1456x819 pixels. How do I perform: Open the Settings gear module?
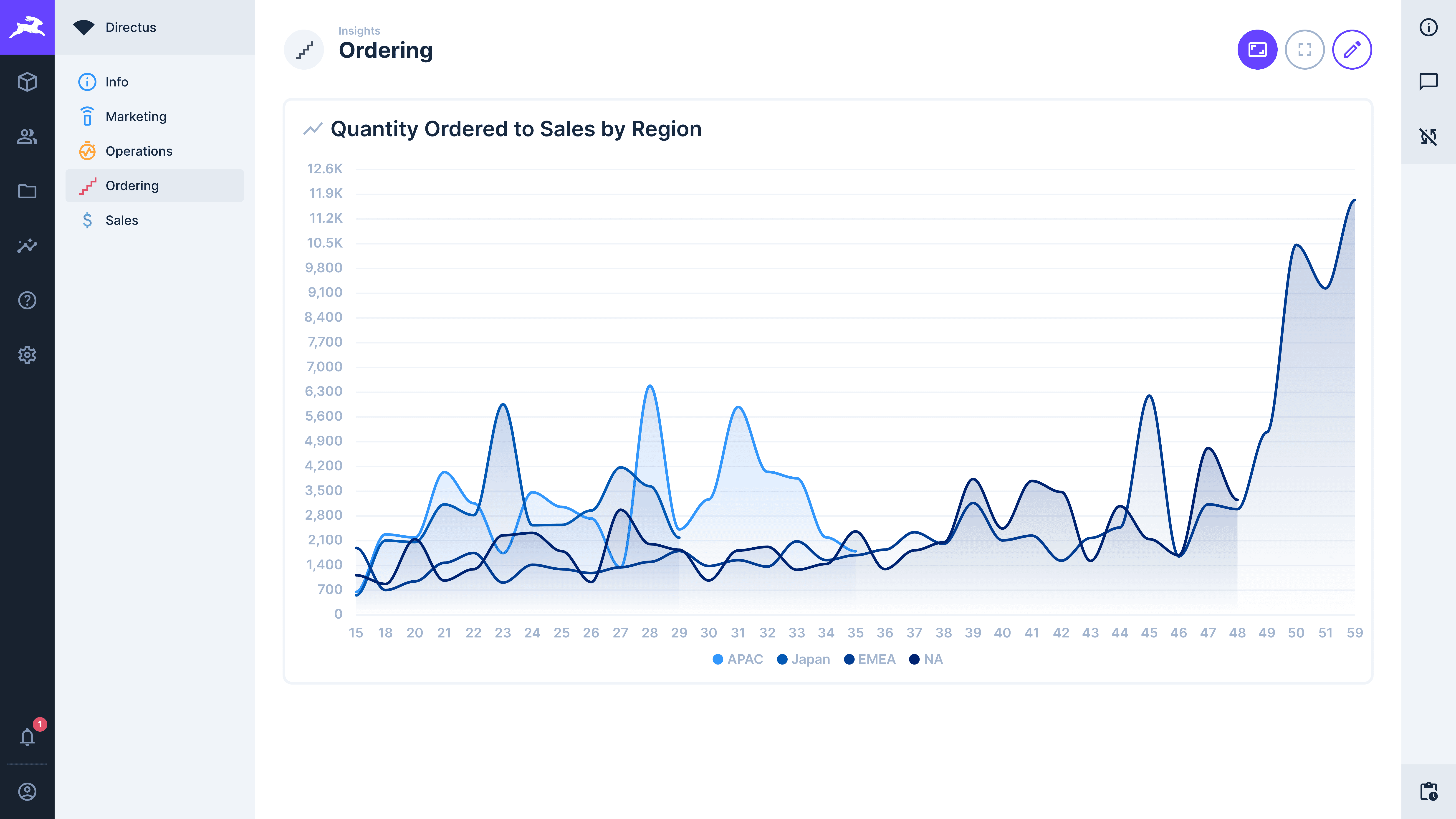[27, 355]
